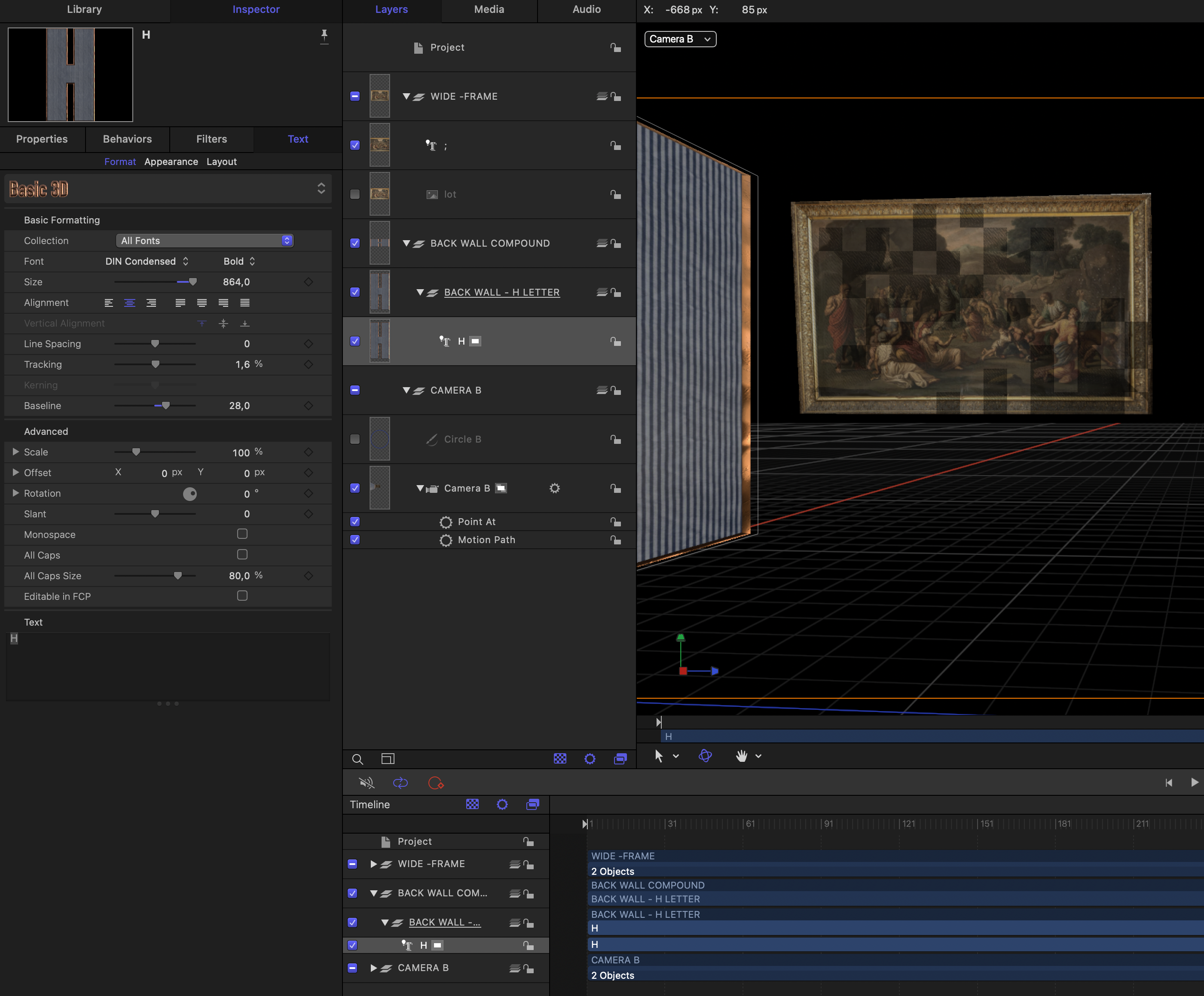Select the left align text icon
The height and width of the screenshot is (996, 1204).
(x=108, y=303)
